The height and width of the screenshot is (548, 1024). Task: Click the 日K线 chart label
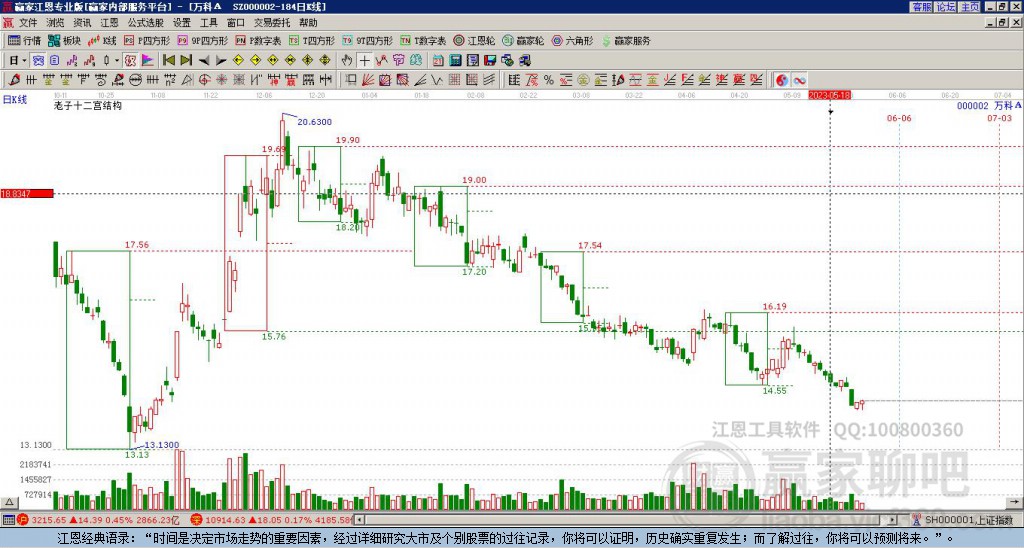15,100
